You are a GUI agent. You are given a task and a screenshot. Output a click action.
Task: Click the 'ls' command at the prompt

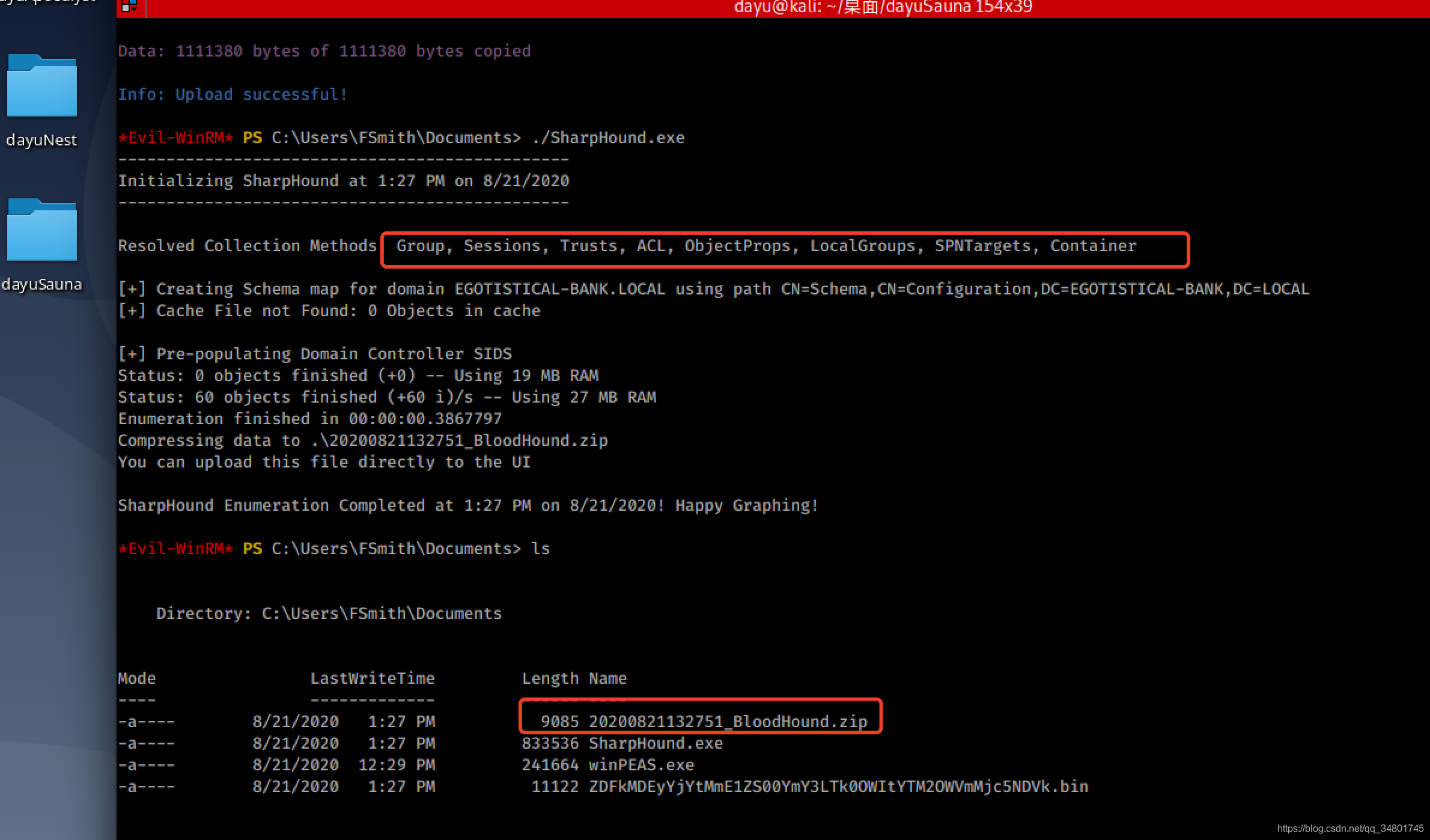click(541, 549)
